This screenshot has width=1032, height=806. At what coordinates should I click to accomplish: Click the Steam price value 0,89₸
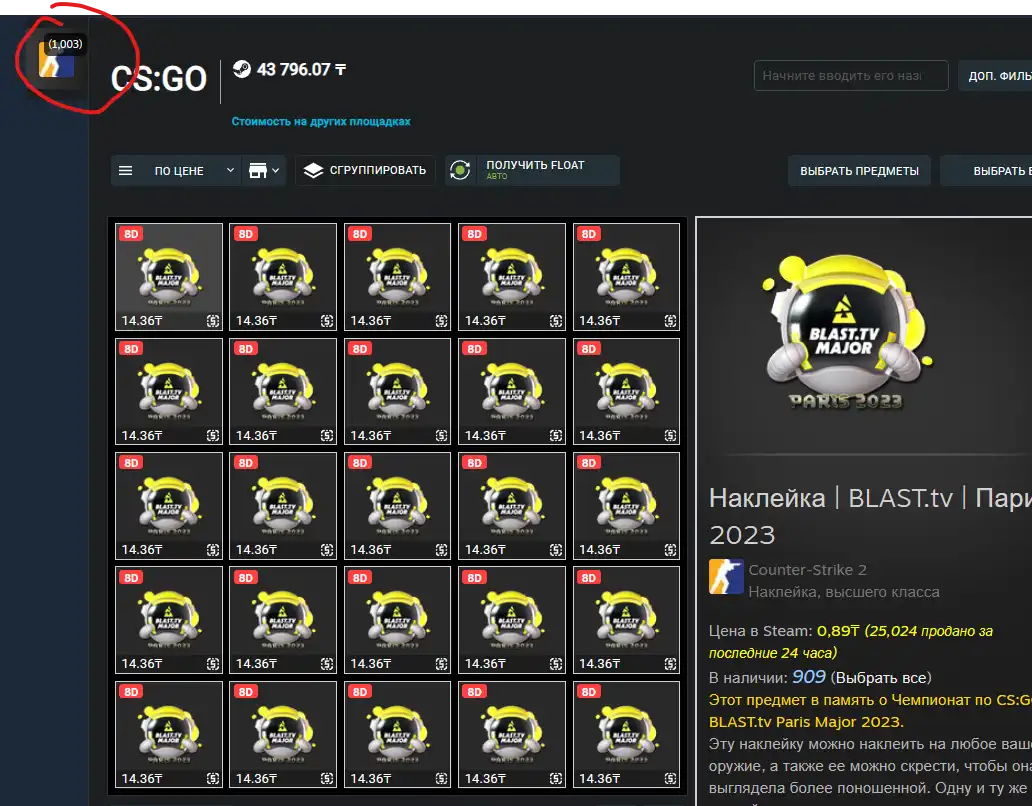tap(838, 631)
